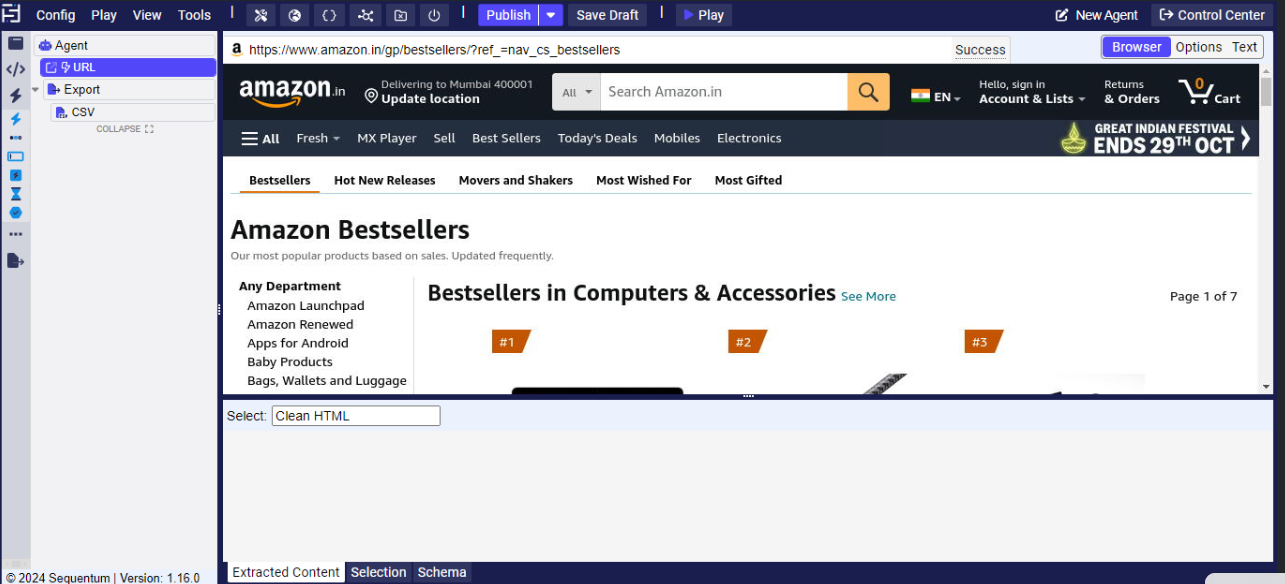Screen dimensions: 1285x584
Task: Open the Tools menu
Action: (195, 15)
